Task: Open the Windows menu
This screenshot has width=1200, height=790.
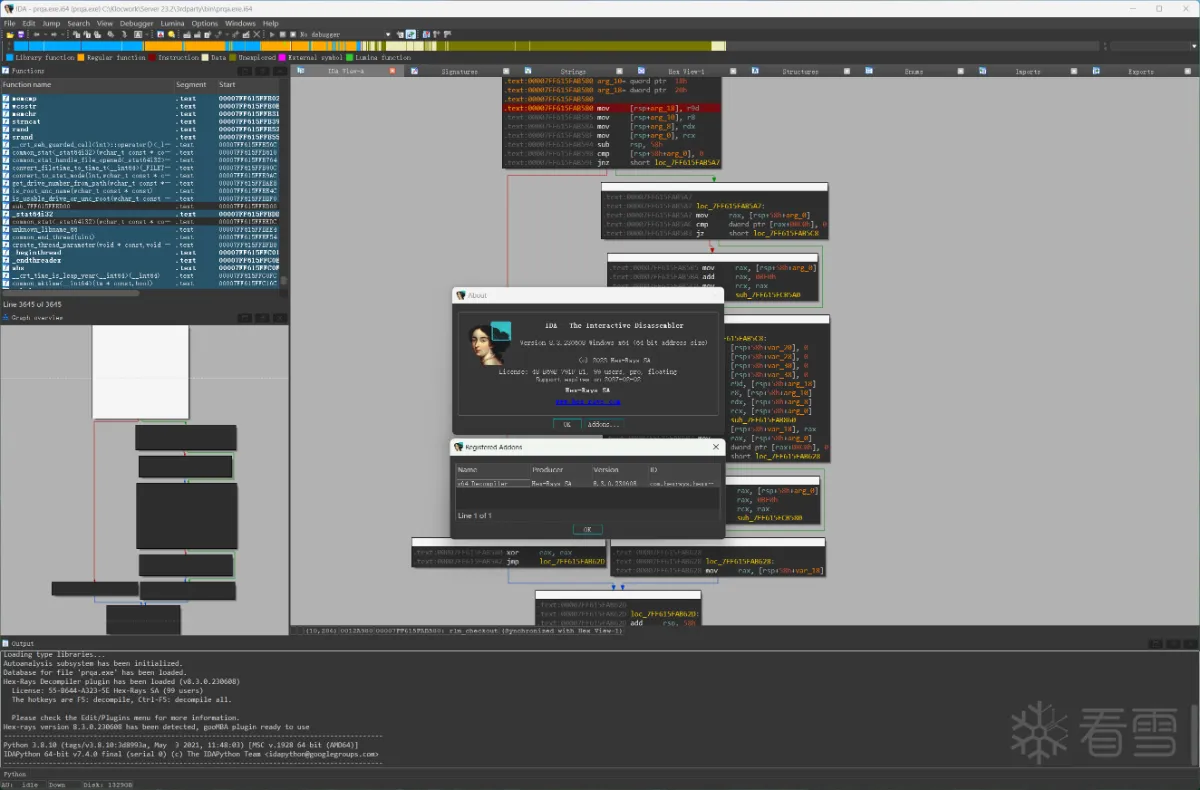Action: click(240, 23)
